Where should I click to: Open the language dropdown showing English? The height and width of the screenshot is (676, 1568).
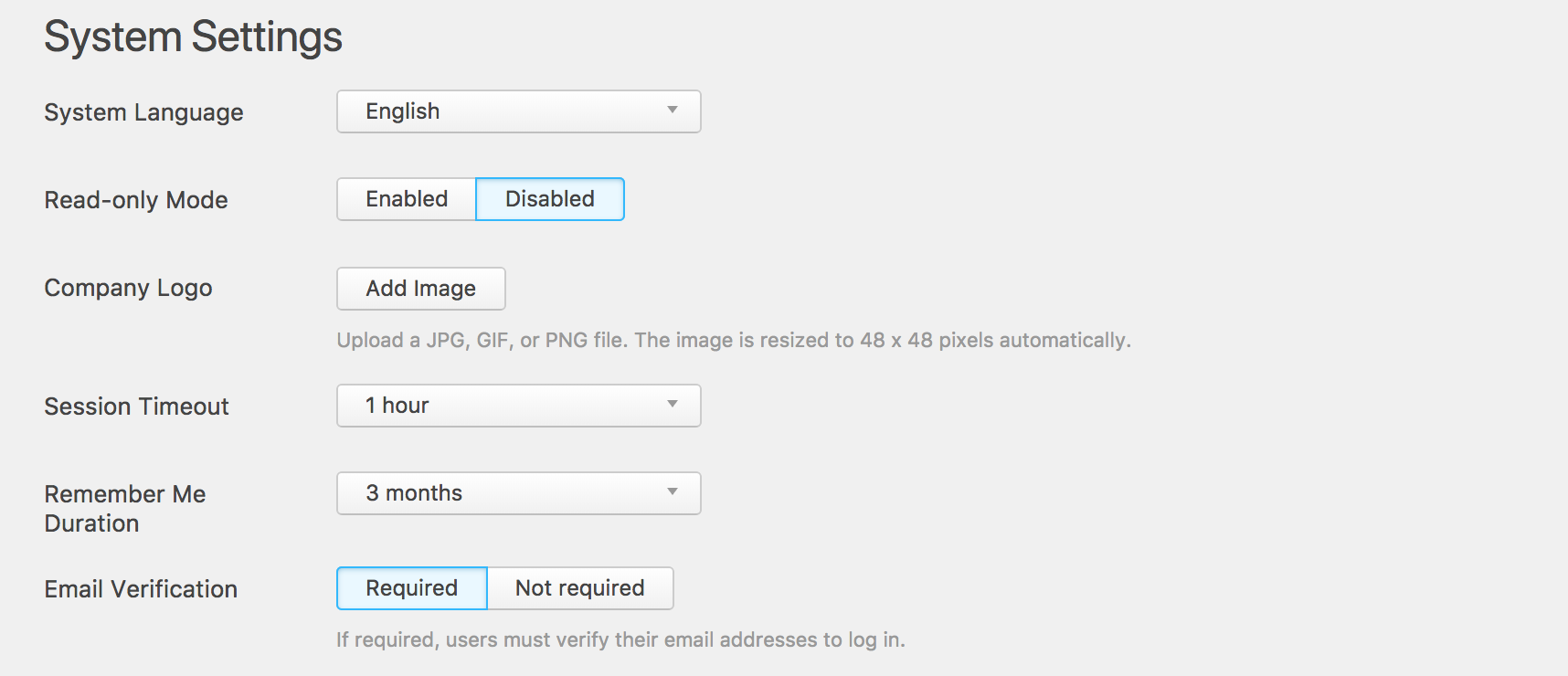(503, 111)
